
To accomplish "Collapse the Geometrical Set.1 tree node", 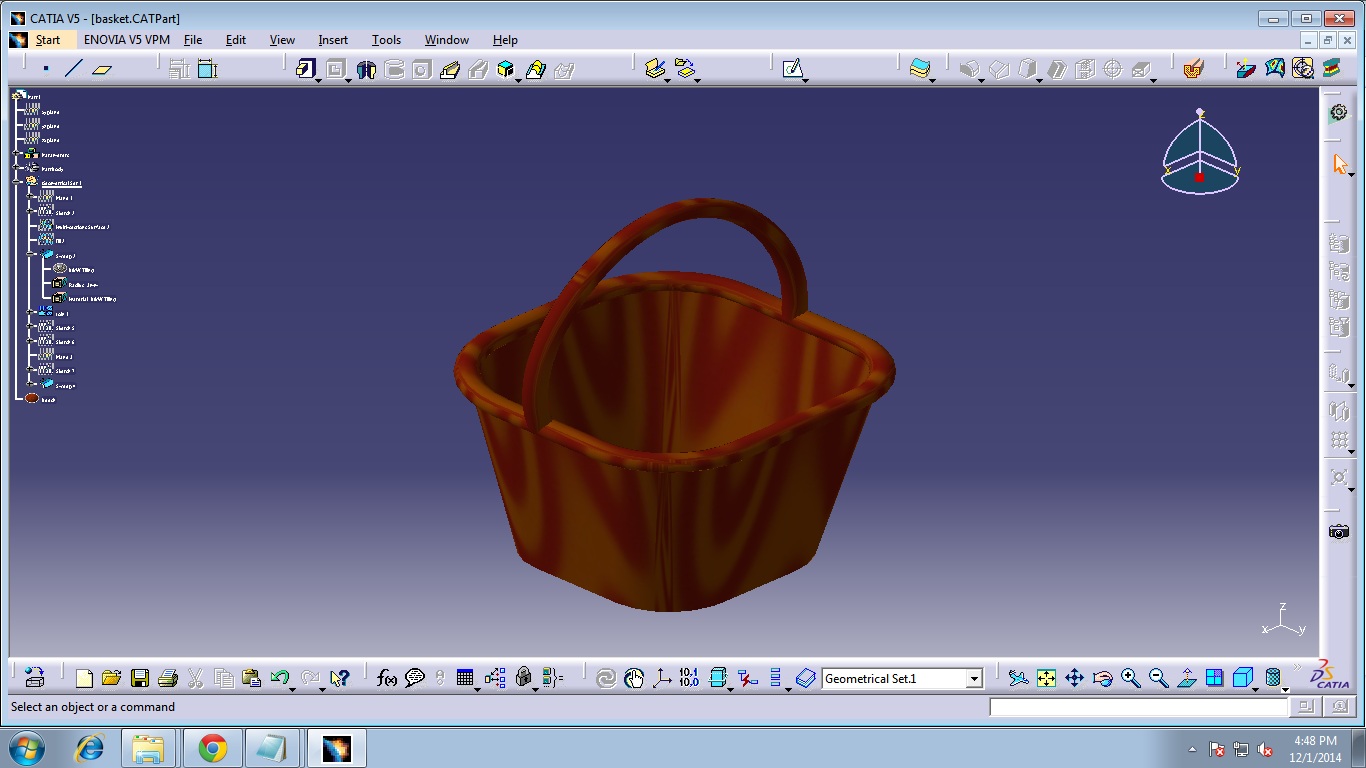I will [18, 183].
